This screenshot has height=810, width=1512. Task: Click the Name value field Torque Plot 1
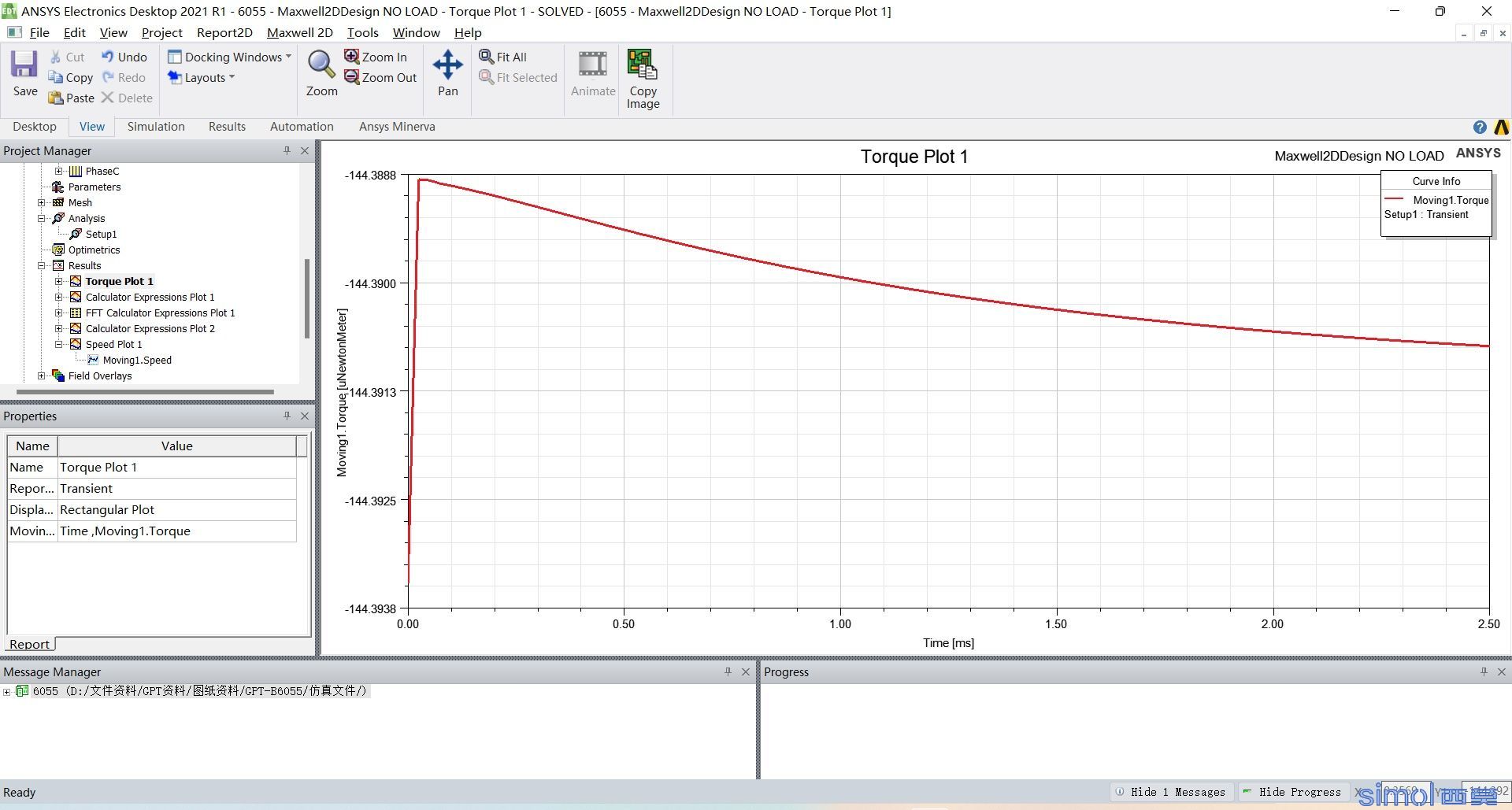point(177,467)
